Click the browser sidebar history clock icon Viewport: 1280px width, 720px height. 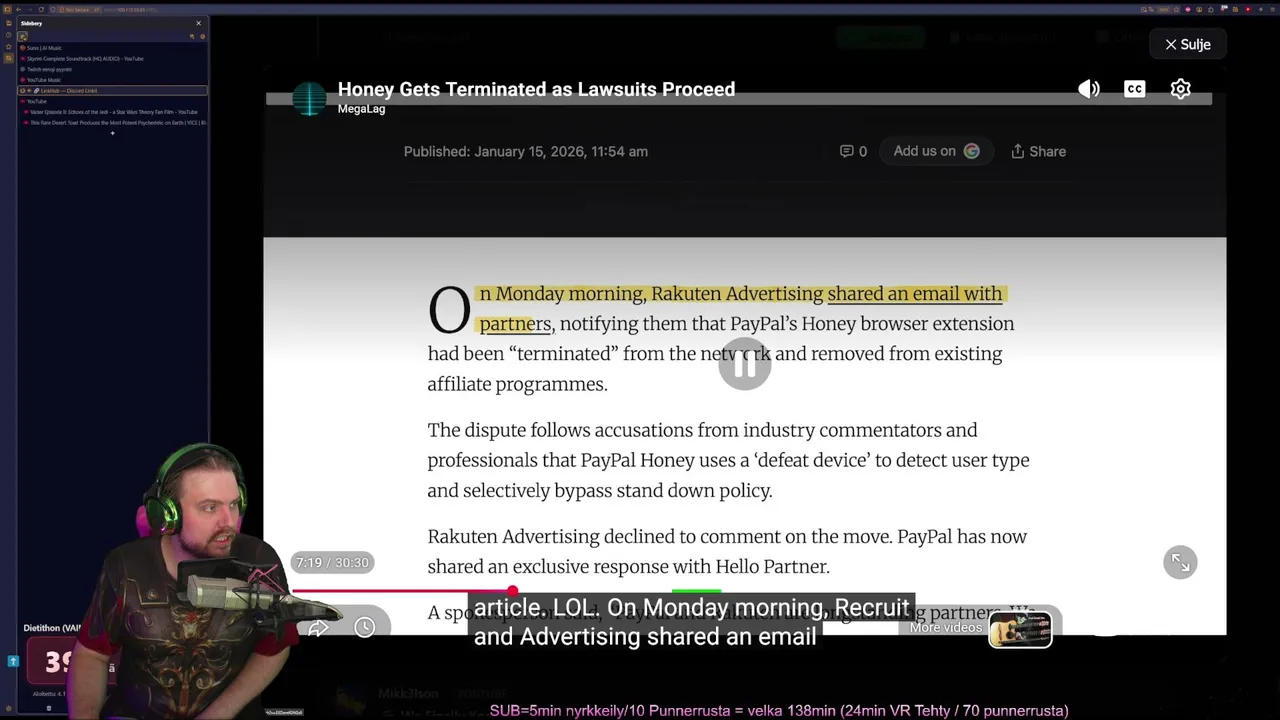point(9,37)
